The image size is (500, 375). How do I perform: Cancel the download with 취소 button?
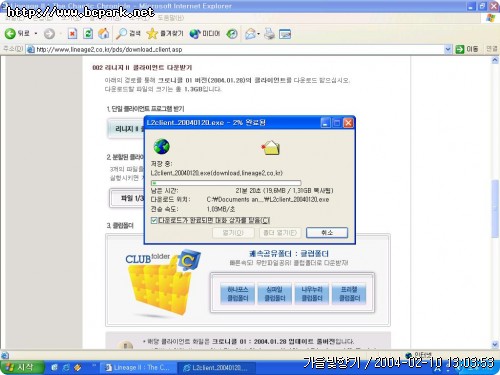coord(327,233)
